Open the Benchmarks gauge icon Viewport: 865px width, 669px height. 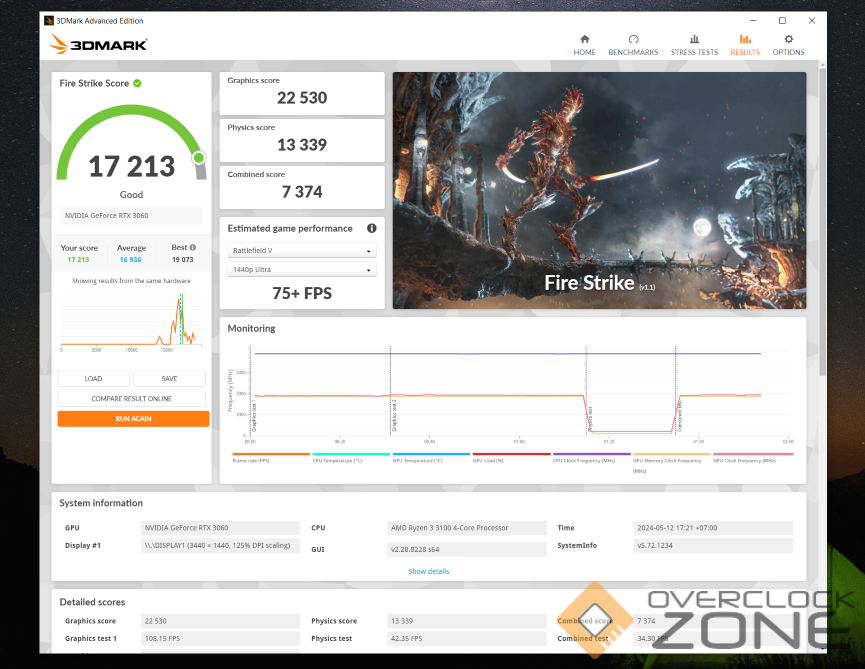pos(633,39)
